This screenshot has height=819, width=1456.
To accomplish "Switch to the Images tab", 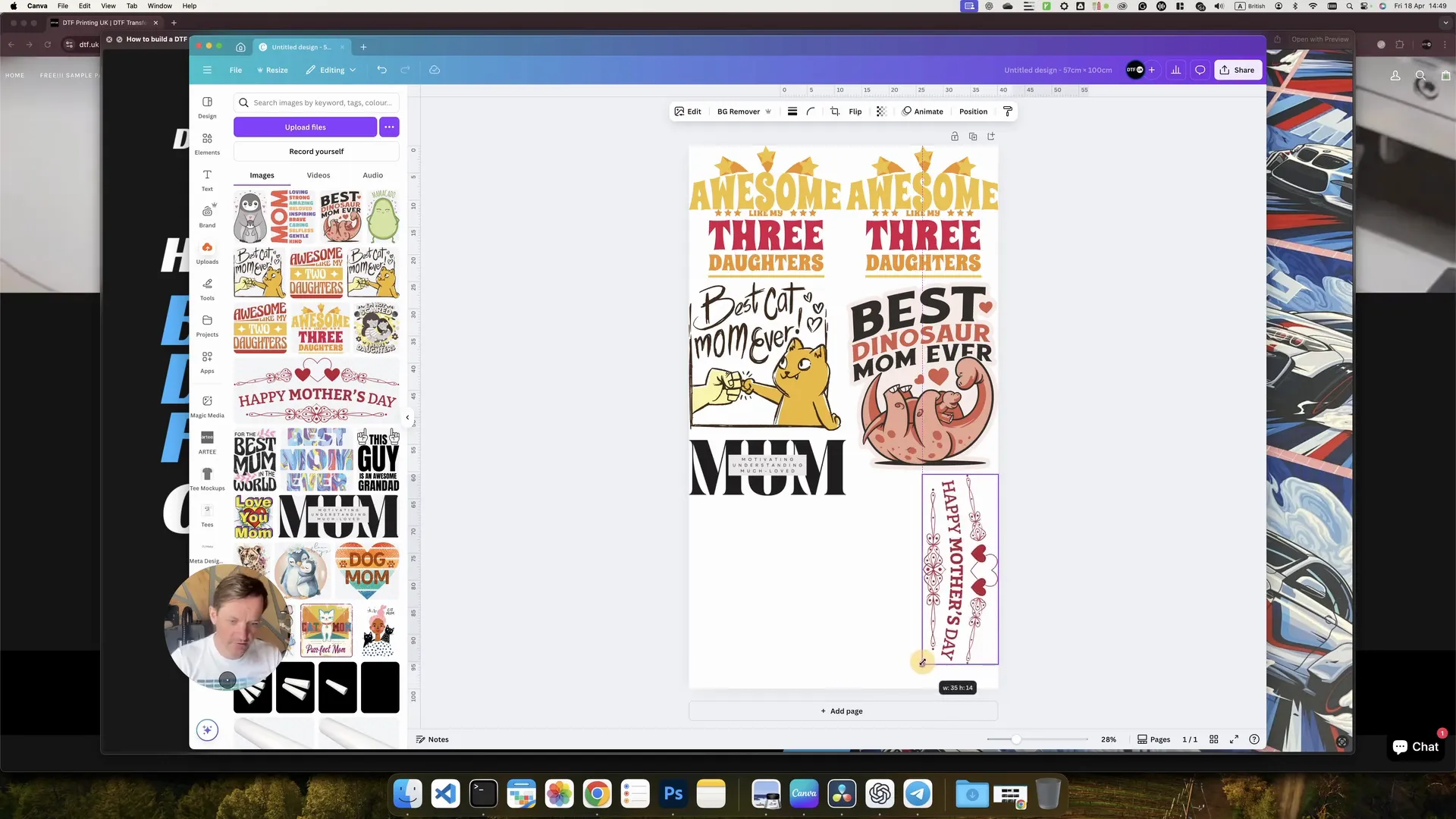I will point(262,175).
